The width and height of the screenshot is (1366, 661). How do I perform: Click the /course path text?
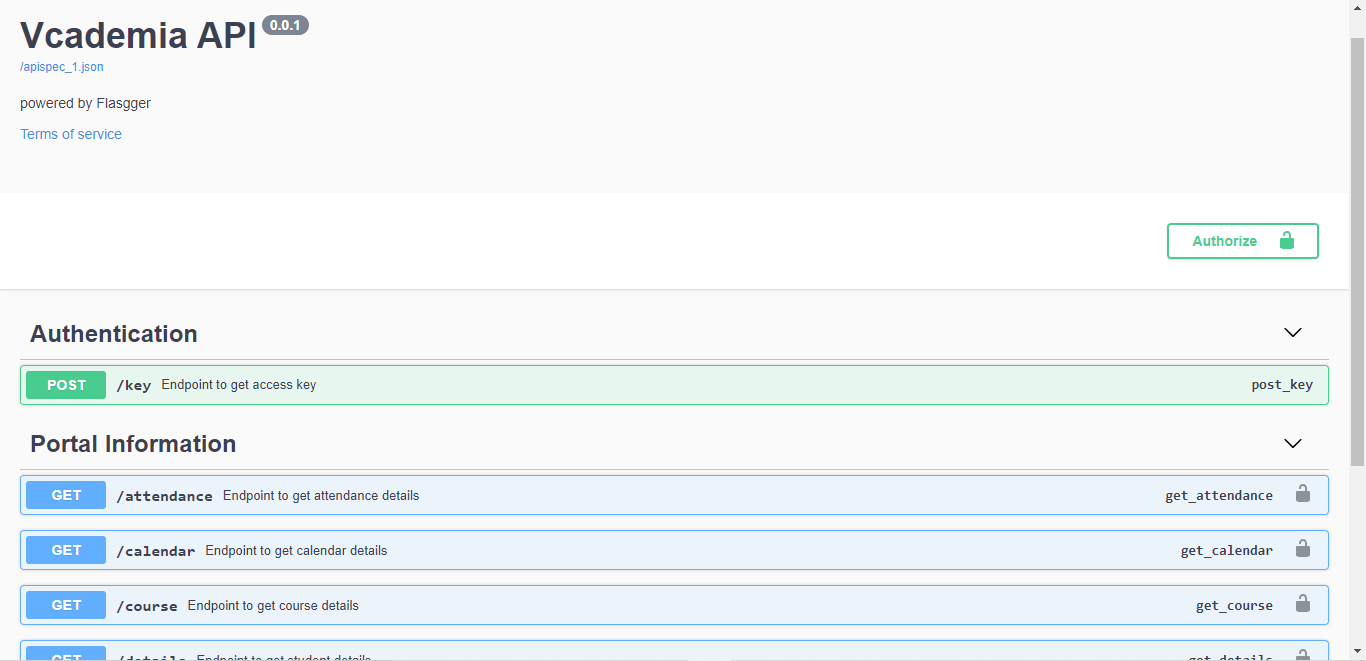[x=147, y=605]
